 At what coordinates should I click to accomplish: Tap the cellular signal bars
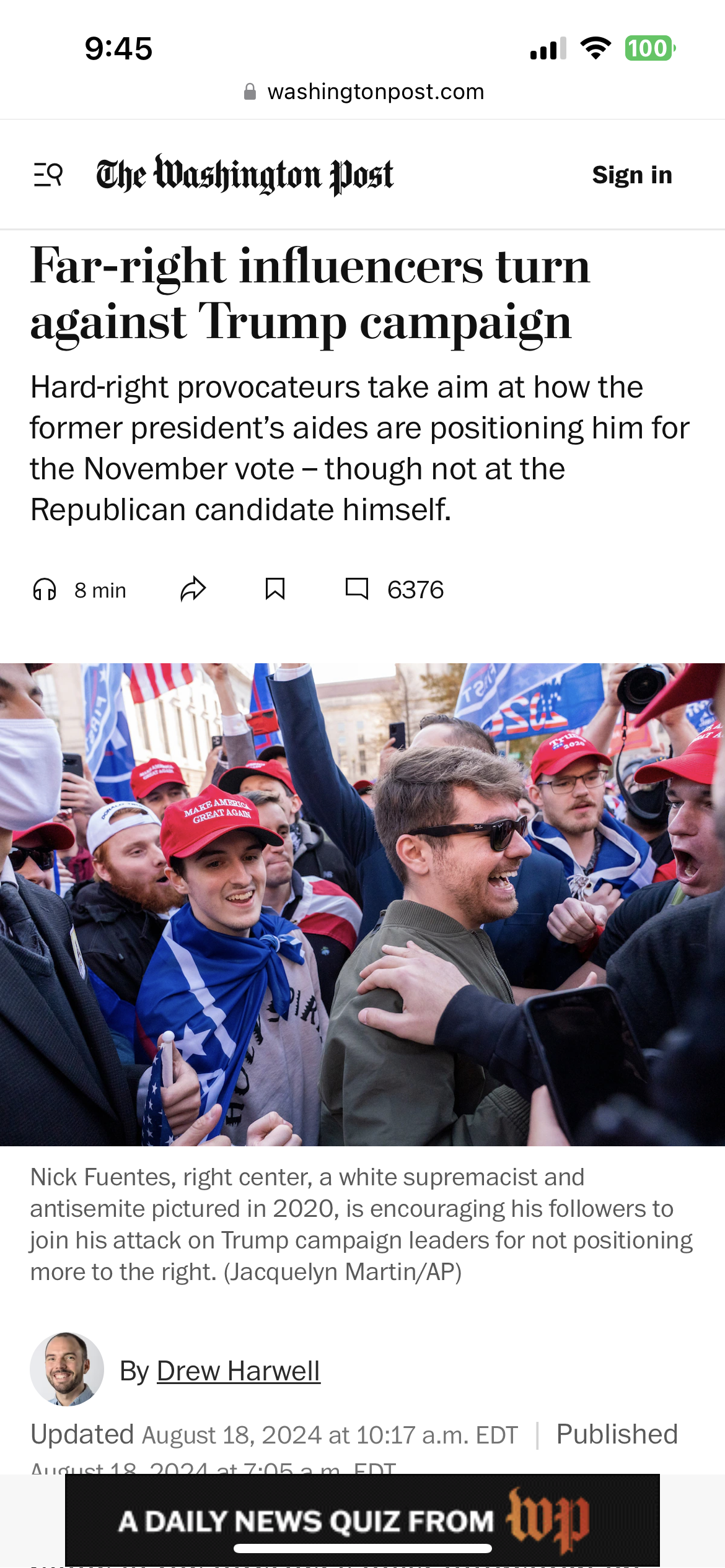coord(548,48)
